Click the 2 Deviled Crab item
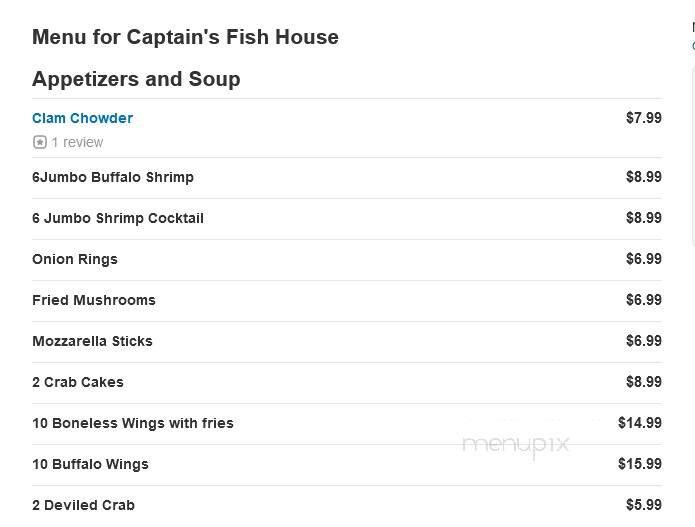 pyautogui.click(x=83, y=505)
